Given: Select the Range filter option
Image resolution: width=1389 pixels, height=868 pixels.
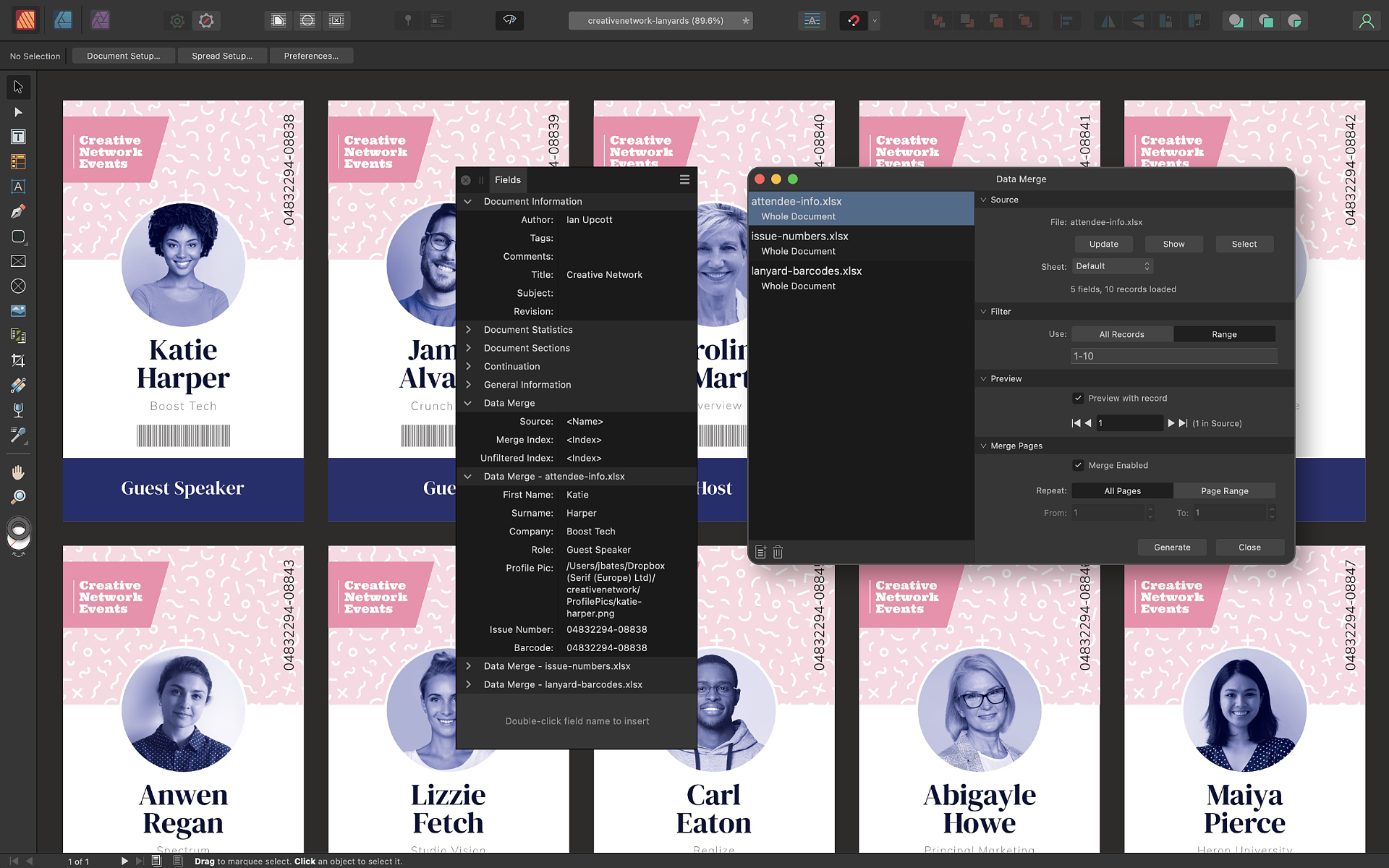Looking at the screenshot, I should [x=1224, y=334].
